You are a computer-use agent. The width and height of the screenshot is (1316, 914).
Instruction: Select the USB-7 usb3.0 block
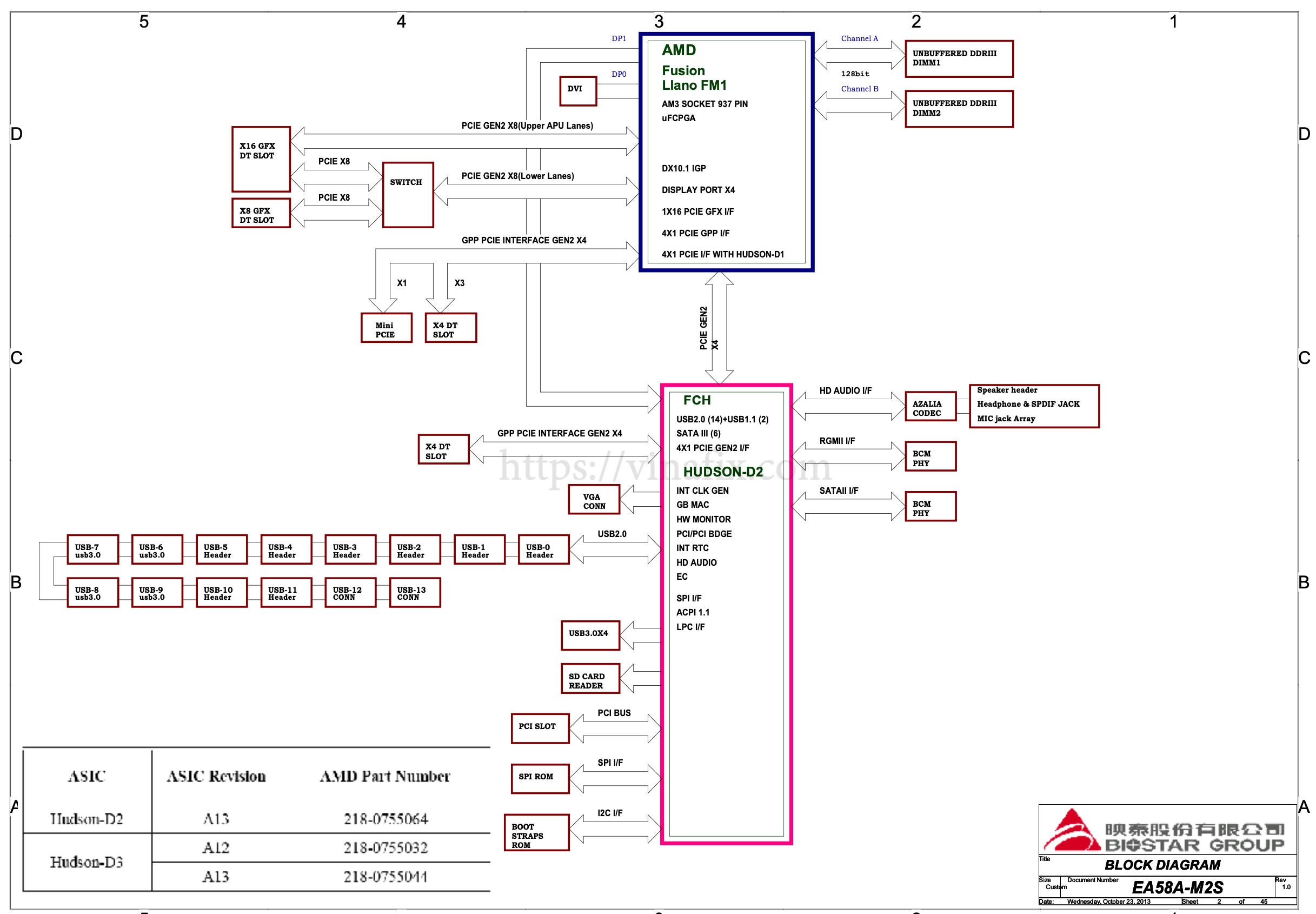point(93,550)
